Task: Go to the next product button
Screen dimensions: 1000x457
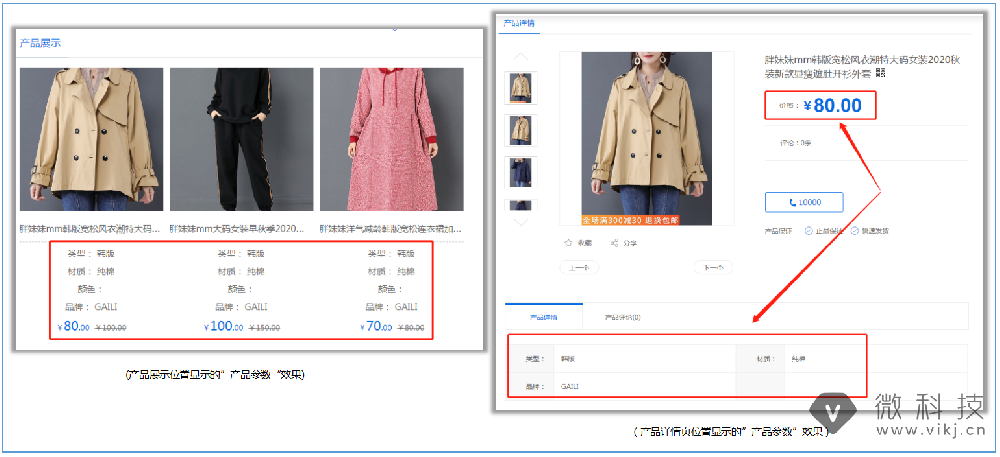Action: 713,267
